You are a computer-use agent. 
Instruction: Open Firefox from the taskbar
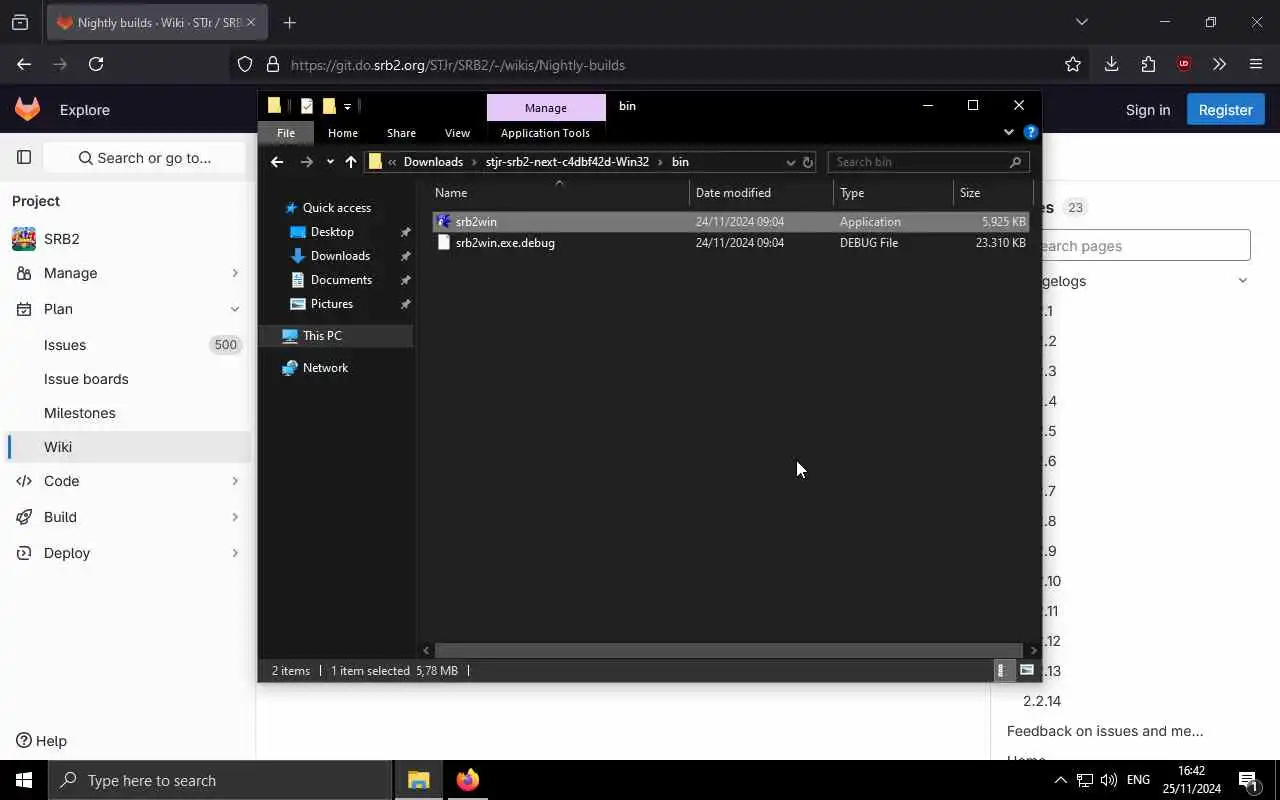click(x=467, y=780)
